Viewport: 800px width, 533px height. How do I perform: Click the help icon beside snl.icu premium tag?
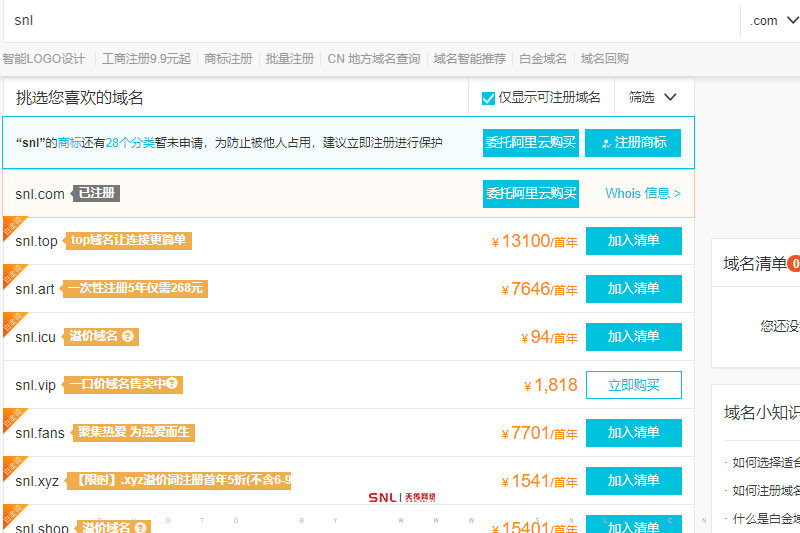click(128, 337)
